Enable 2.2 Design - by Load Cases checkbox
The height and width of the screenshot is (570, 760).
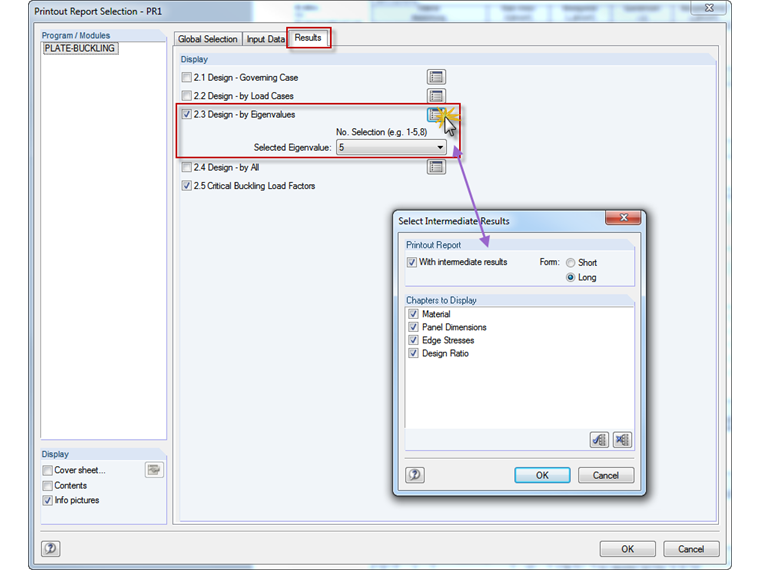tap(187, 96)
